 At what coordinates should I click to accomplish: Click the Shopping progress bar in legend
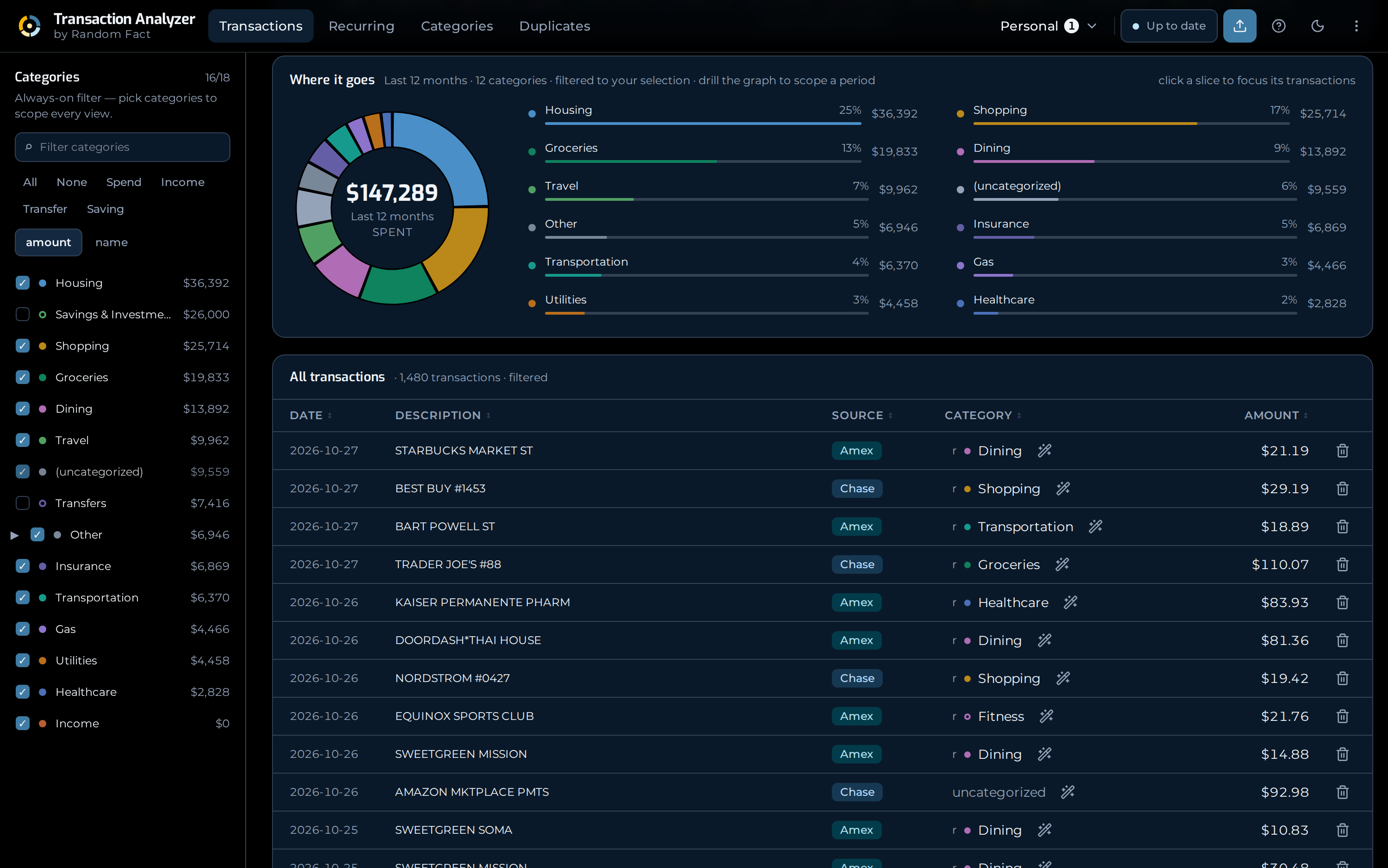click(1131, 124)
